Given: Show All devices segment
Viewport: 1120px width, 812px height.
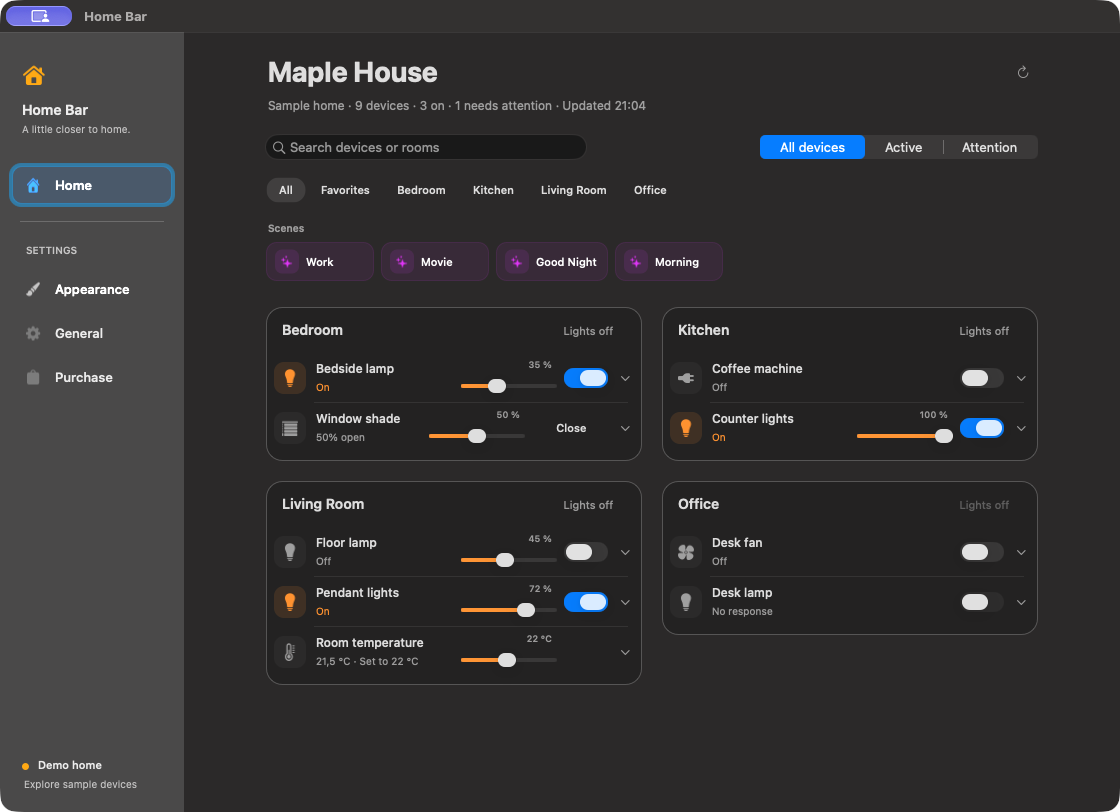Looking at the screenshot, I should click(x=812, y=147).
